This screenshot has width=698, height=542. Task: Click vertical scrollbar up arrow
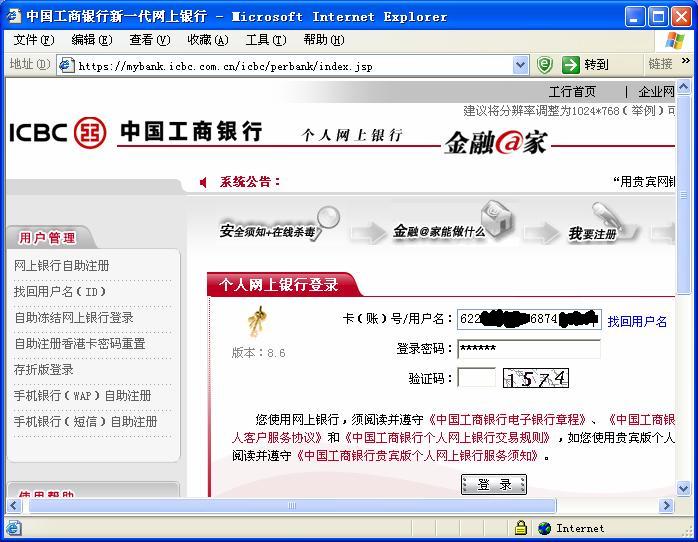pos(683,87)
